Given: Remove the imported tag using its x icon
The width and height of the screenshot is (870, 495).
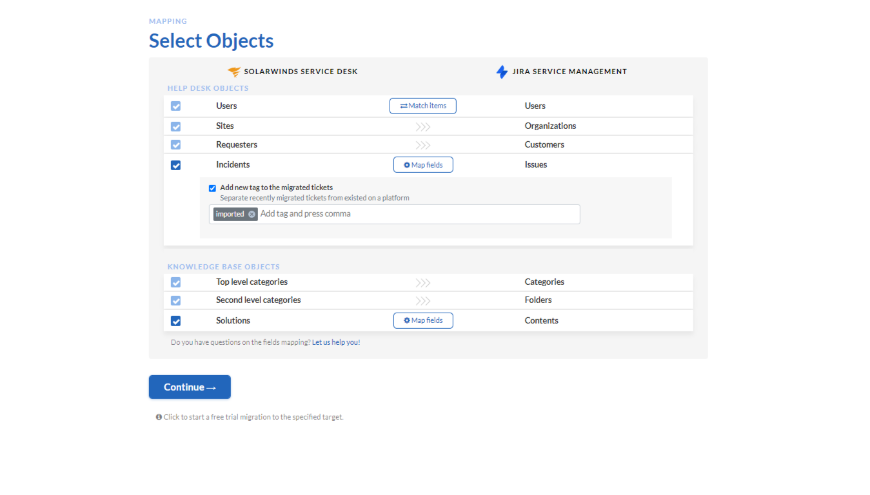Looking at the screenshot, I should [x=251, y=214].
